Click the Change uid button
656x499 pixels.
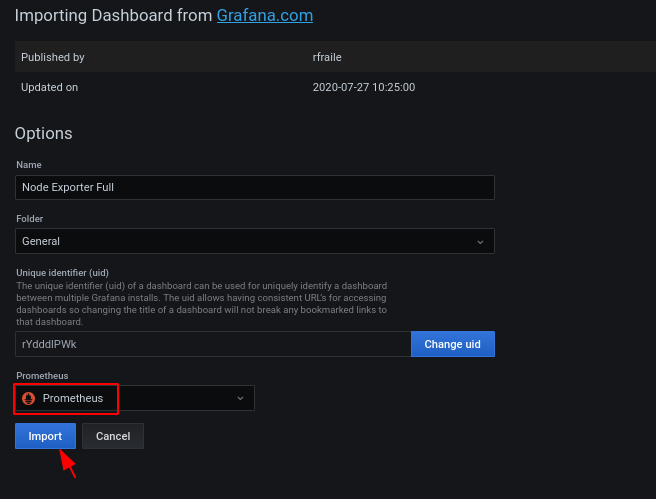(x=453, y=344)
